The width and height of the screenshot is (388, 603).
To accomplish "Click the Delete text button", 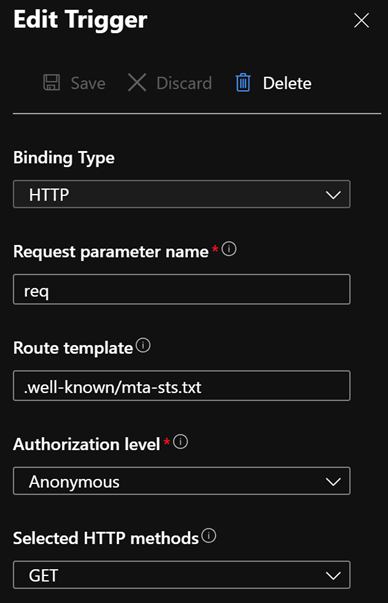I will (287, 83).
